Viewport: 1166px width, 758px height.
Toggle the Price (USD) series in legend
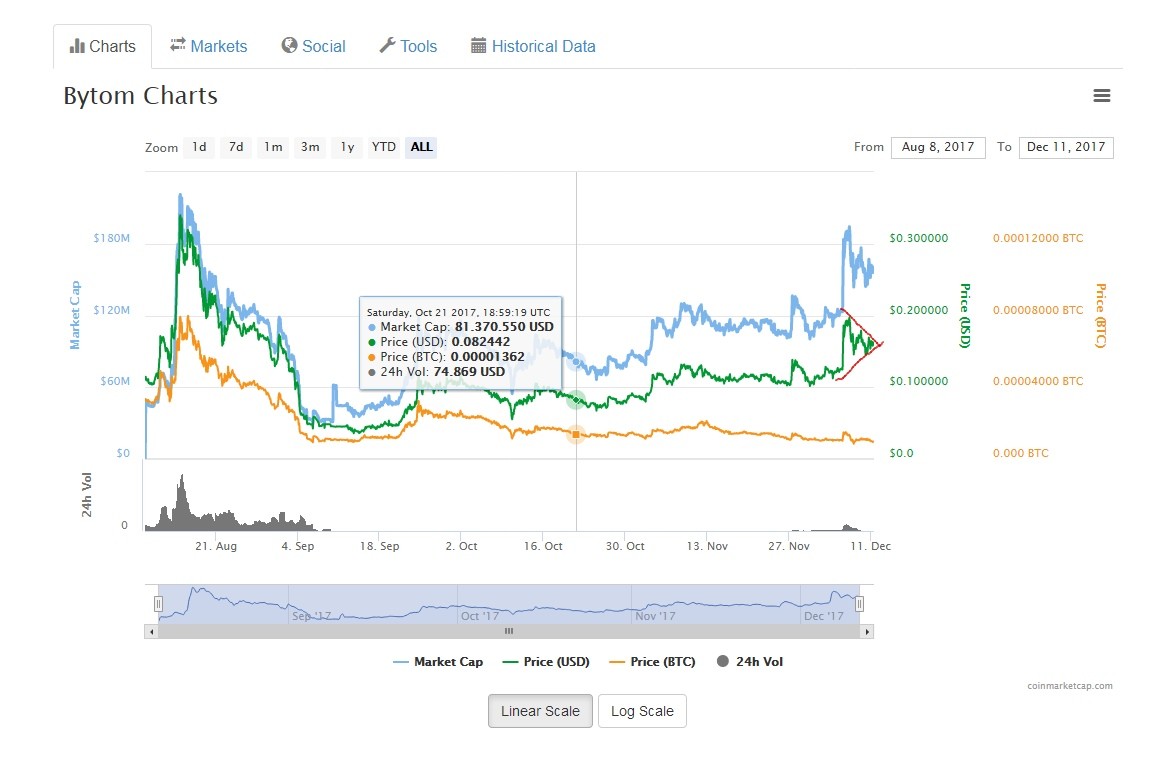pos(547,662)
